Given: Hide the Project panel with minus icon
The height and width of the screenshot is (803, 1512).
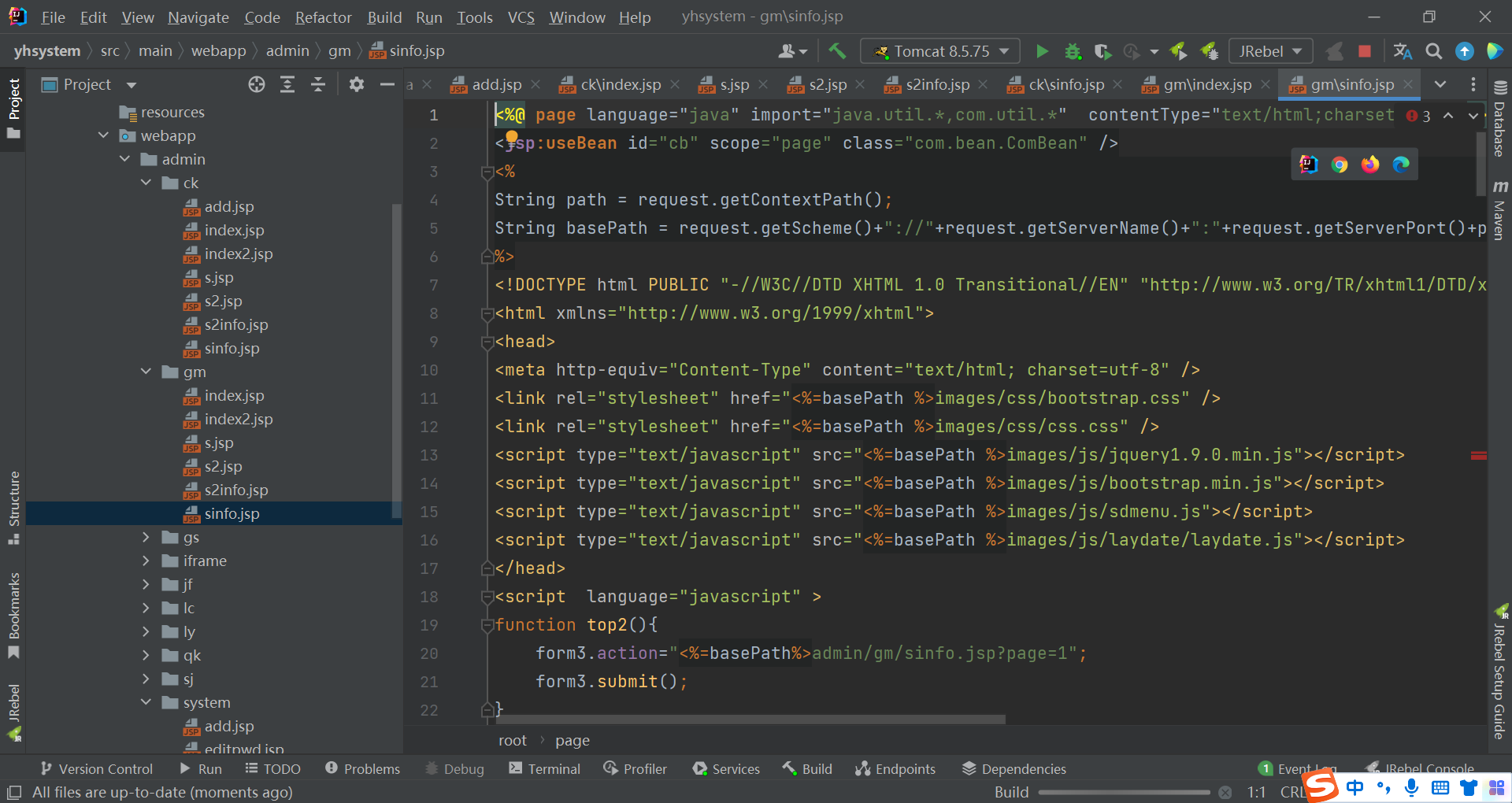Looking at the screenshot, I should 387,84.
